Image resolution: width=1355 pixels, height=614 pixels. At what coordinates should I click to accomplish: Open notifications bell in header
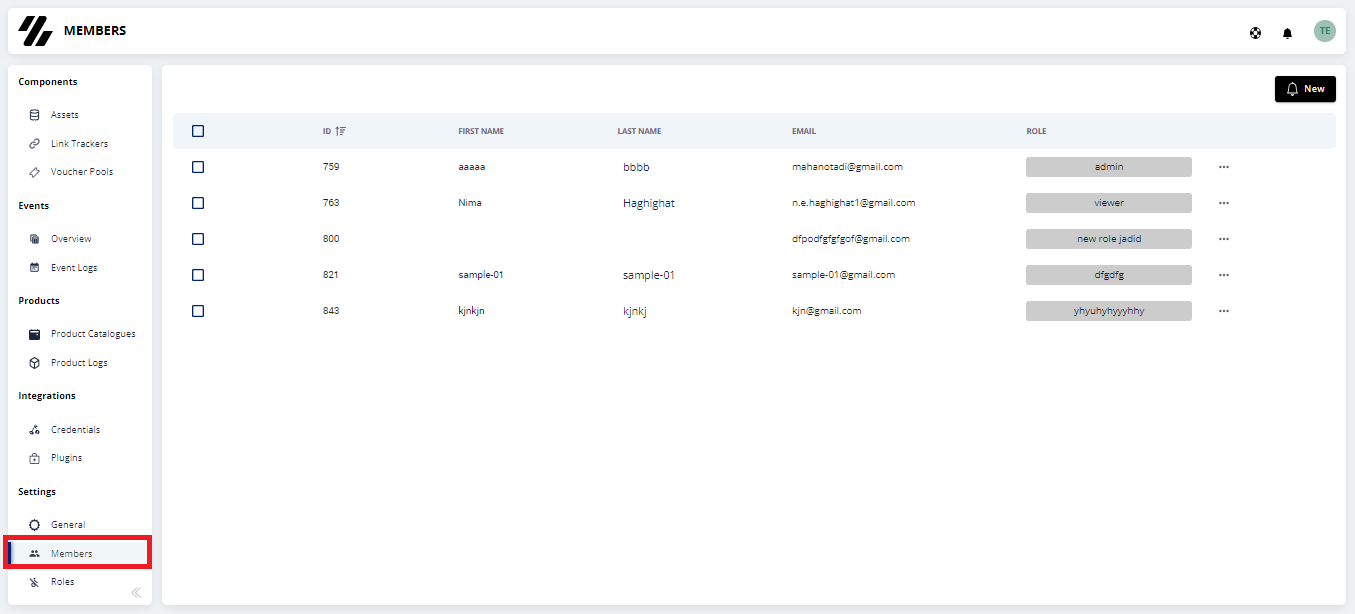[x=1287, y=33]
